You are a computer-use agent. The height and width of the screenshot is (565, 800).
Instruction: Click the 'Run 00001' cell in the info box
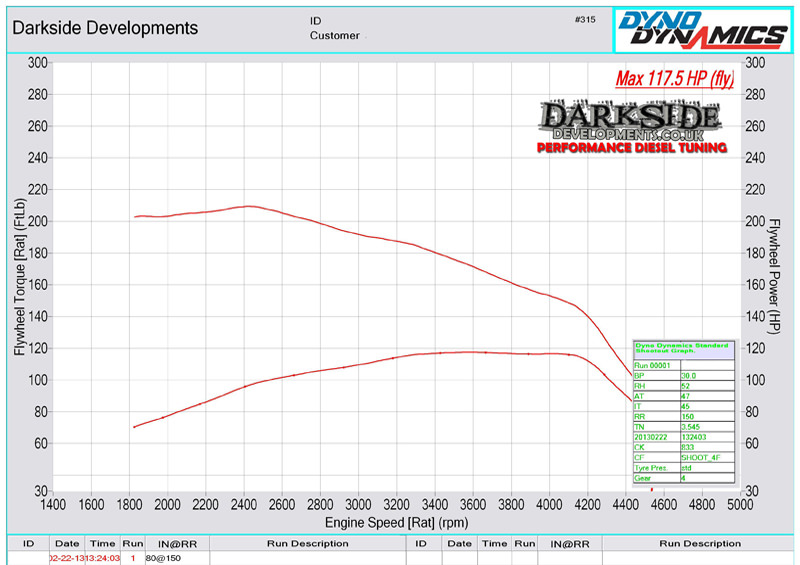pyautogui.click(x=657, y=365)
